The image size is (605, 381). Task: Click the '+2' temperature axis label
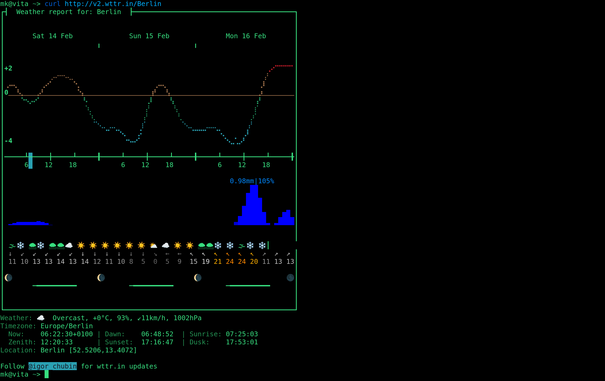tap(8, 68)
